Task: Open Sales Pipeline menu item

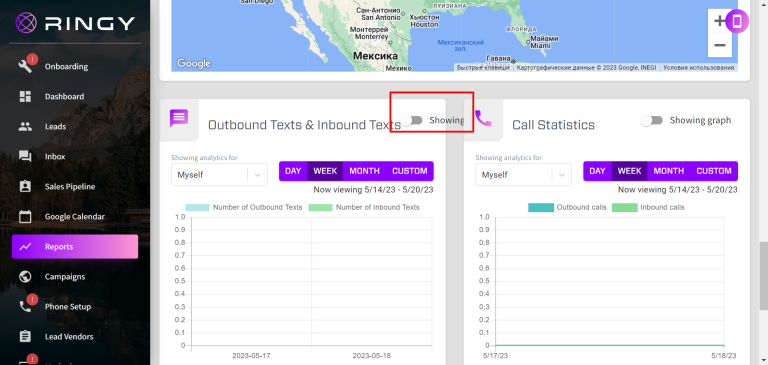Action: [75, 186]
